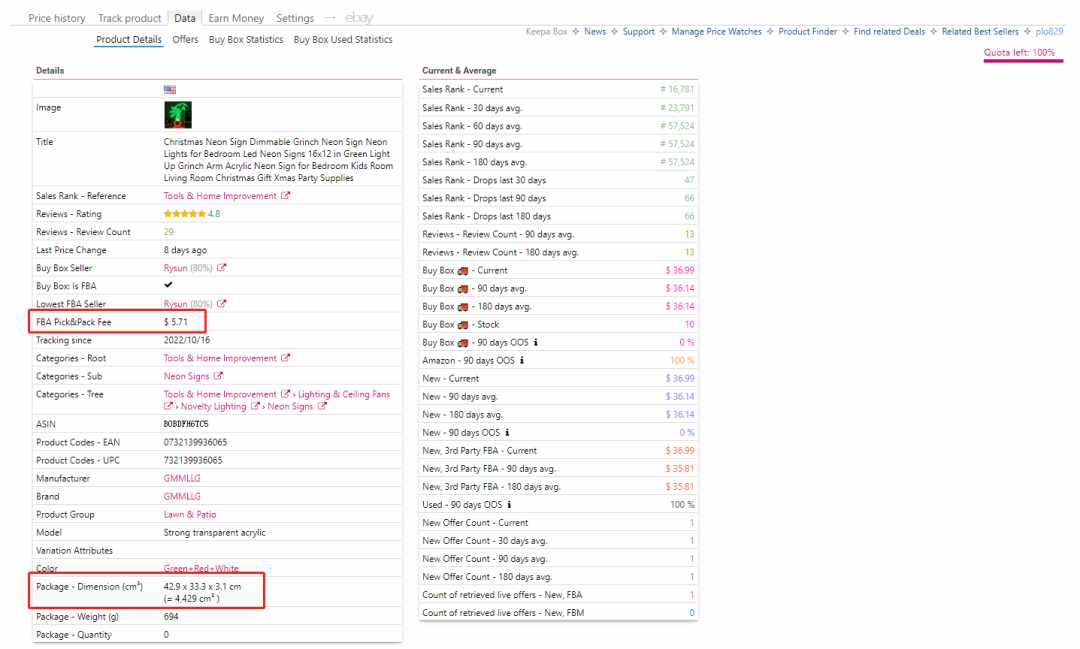The width and height of the screenshot is (1080, 649).
Task: Click the 4.8 review rating value
Action: coord(214,214)
